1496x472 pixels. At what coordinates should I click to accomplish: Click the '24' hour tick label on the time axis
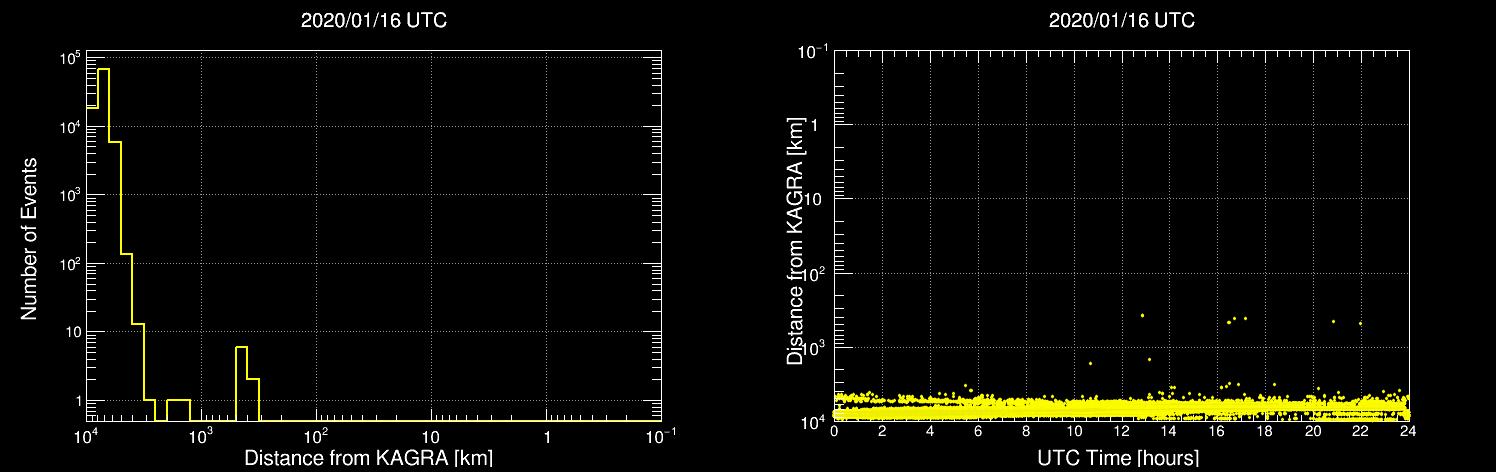(x=1408, y=433)
